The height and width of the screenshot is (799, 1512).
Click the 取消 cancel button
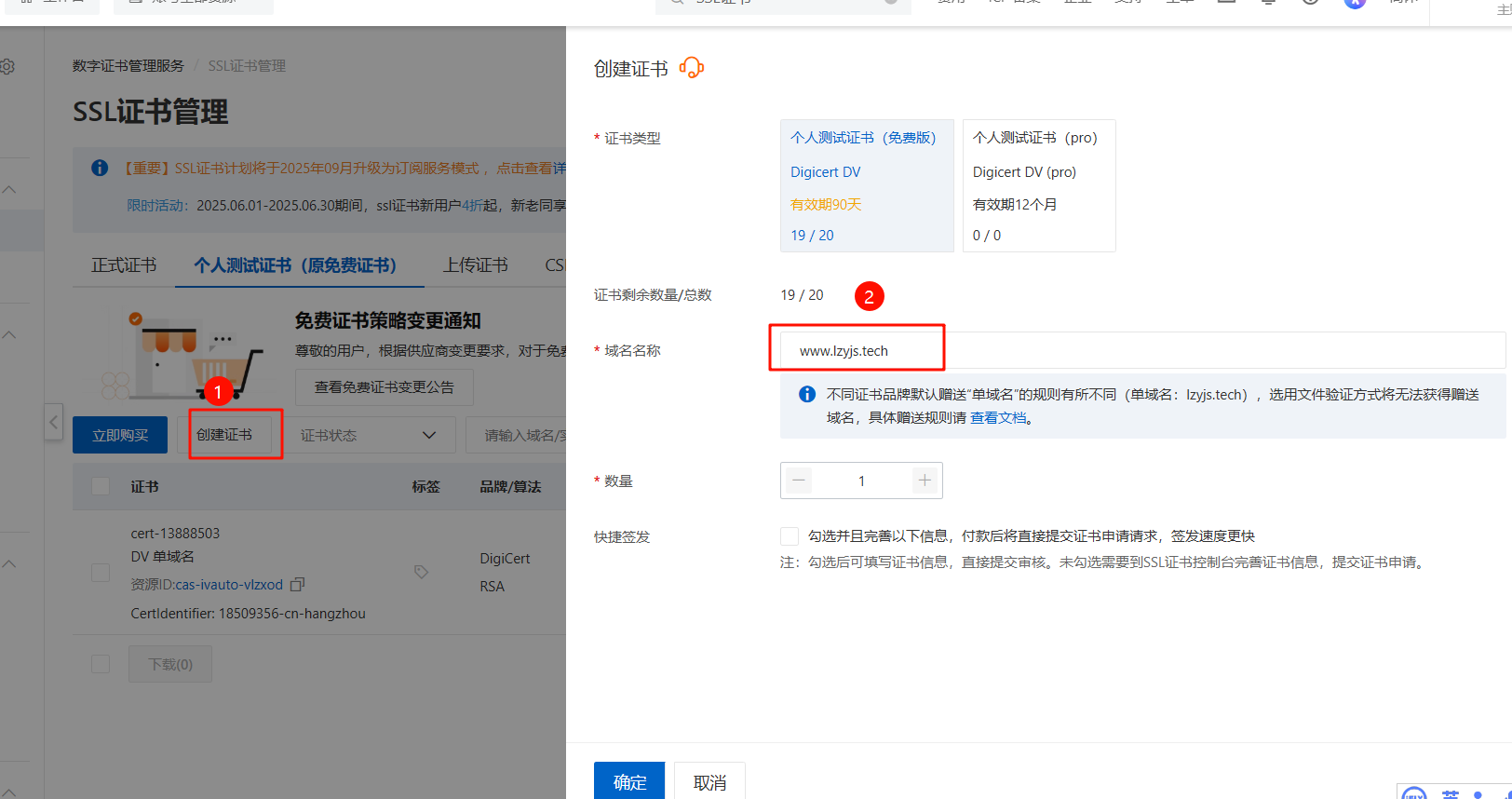click(709, 781)
